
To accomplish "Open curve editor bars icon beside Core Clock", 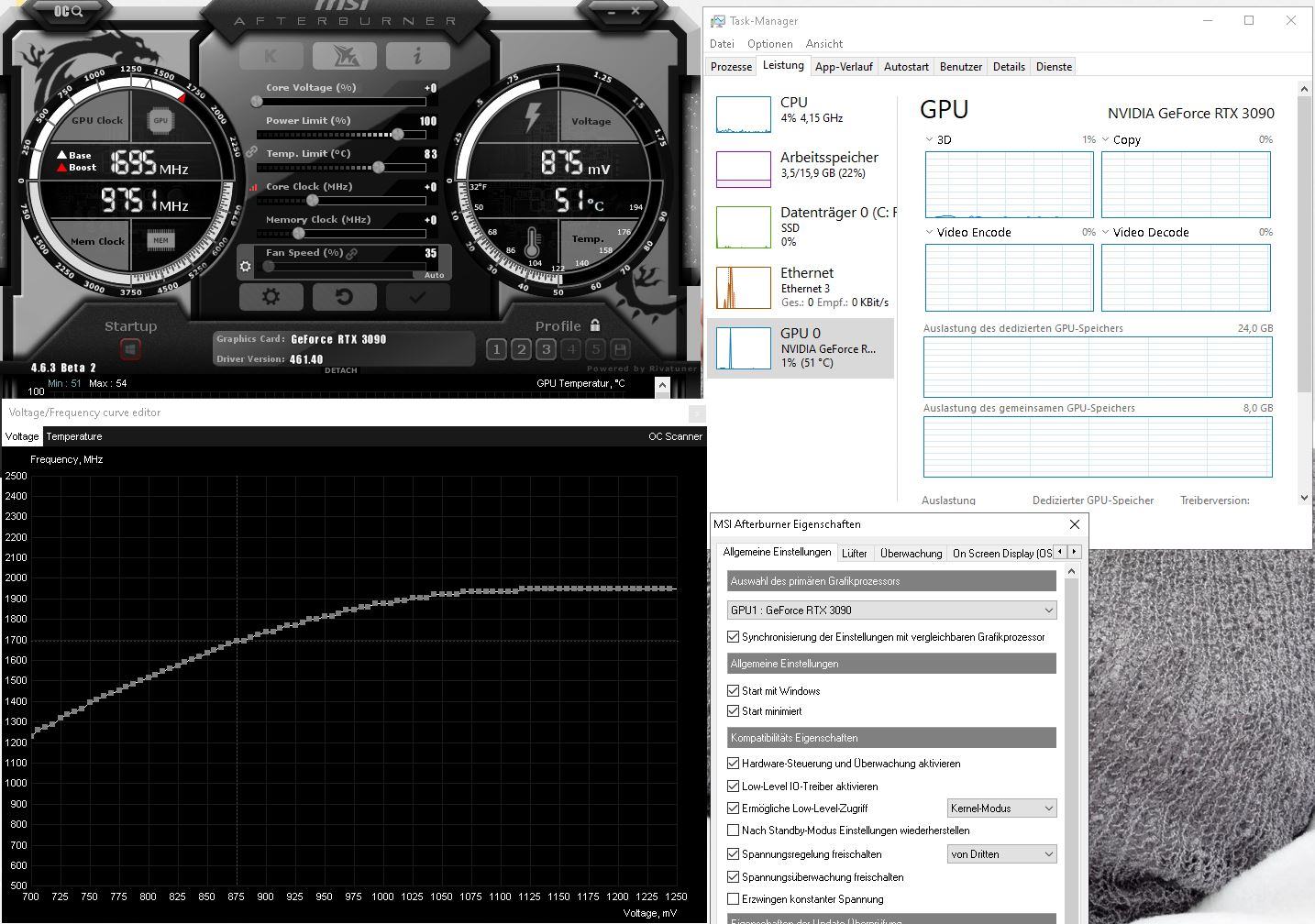I will 253,187.
